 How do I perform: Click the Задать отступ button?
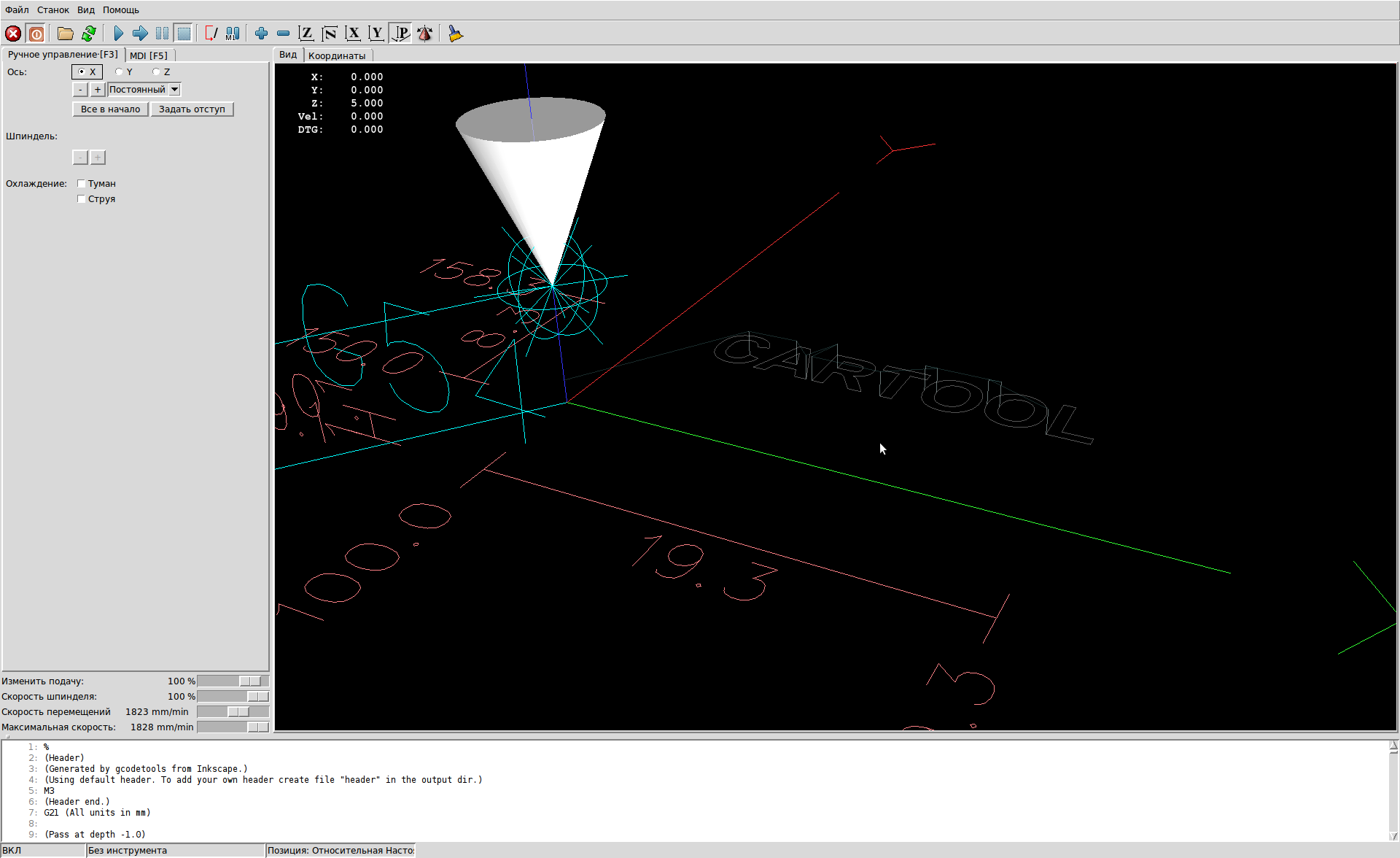click(192, 109)
